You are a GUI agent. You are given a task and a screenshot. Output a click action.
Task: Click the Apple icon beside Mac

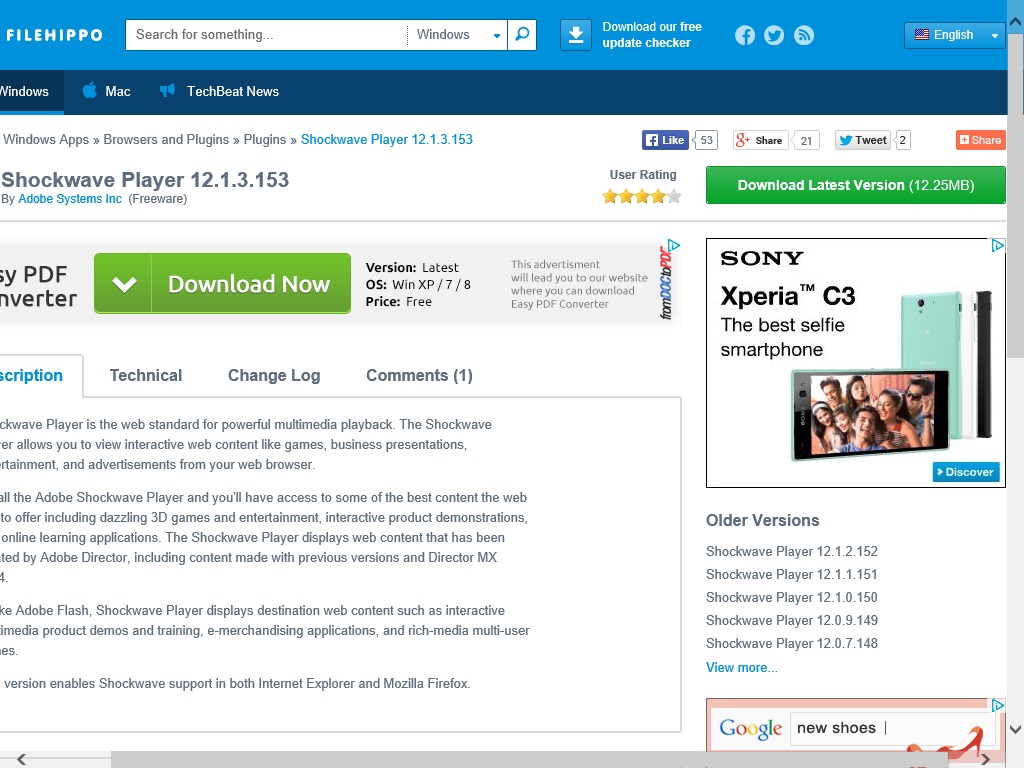89,90
